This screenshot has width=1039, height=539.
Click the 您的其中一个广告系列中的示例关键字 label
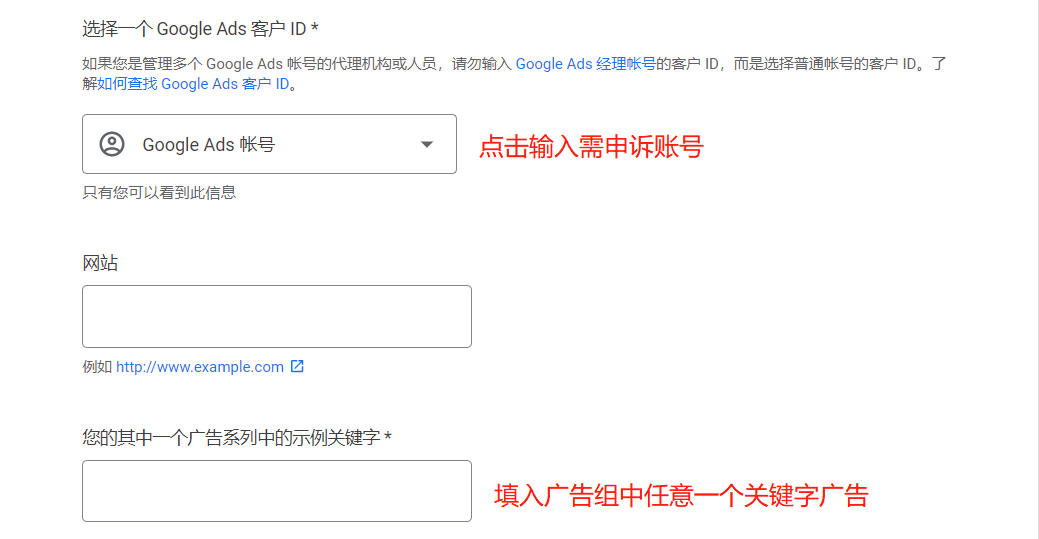231,437
